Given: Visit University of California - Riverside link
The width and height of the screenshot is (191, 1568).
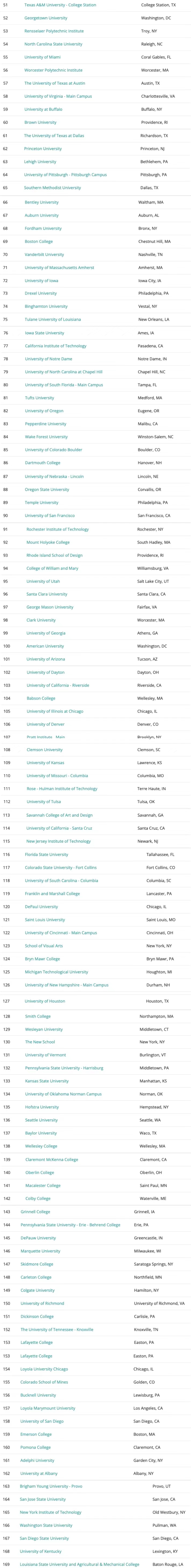Looking at the screenshot, I should pyautogui.click(x=58, y=685).
